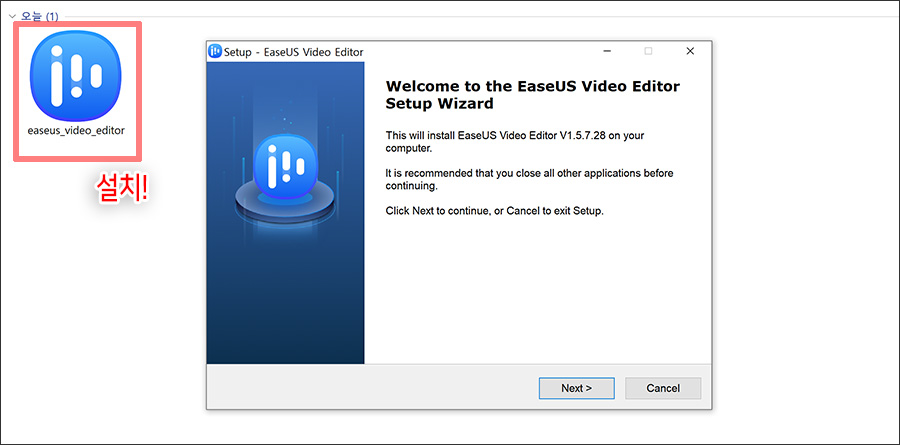Click the EaseUS logo in wizard banner

coord(285,168)
